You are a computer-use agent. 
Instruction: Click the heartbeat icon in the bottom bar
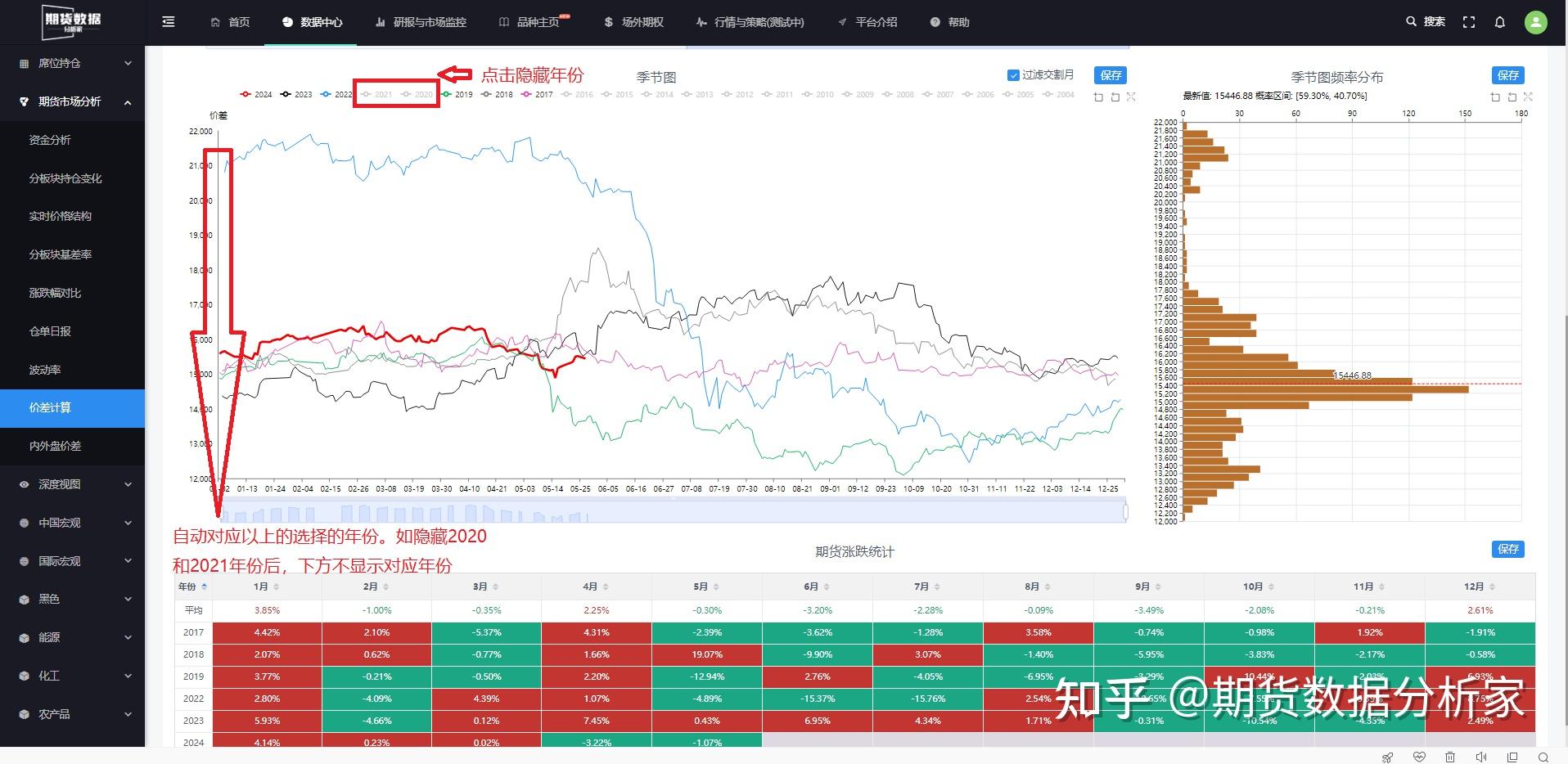(1420, 757)
